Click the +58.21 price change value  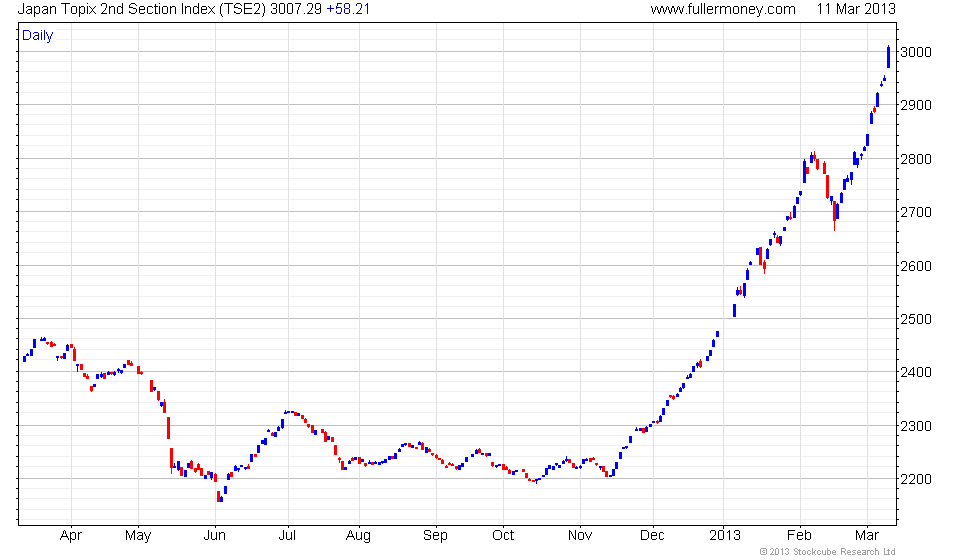coord(348,9)
